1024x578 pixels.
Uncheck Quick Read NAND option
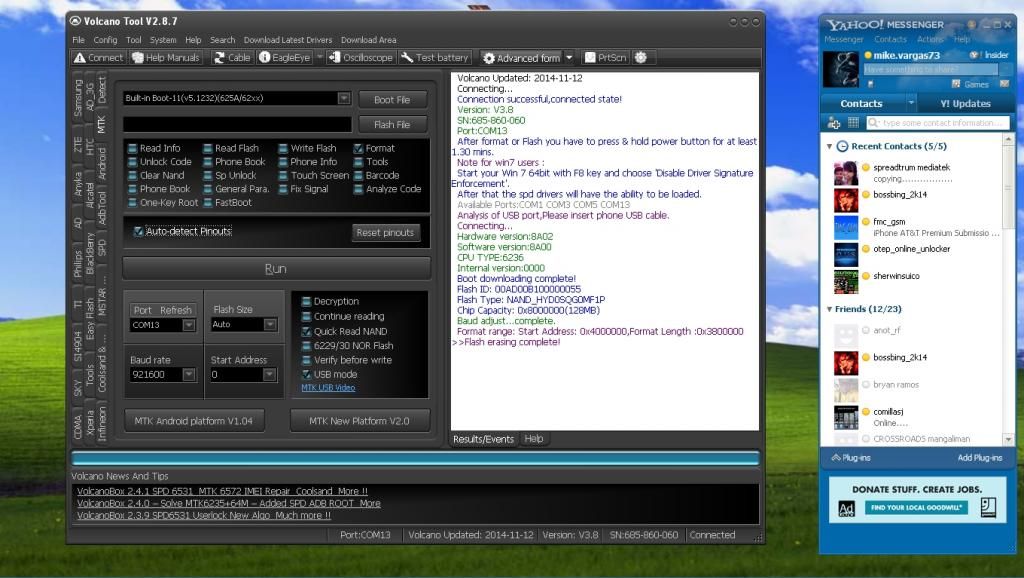point(306,331)
